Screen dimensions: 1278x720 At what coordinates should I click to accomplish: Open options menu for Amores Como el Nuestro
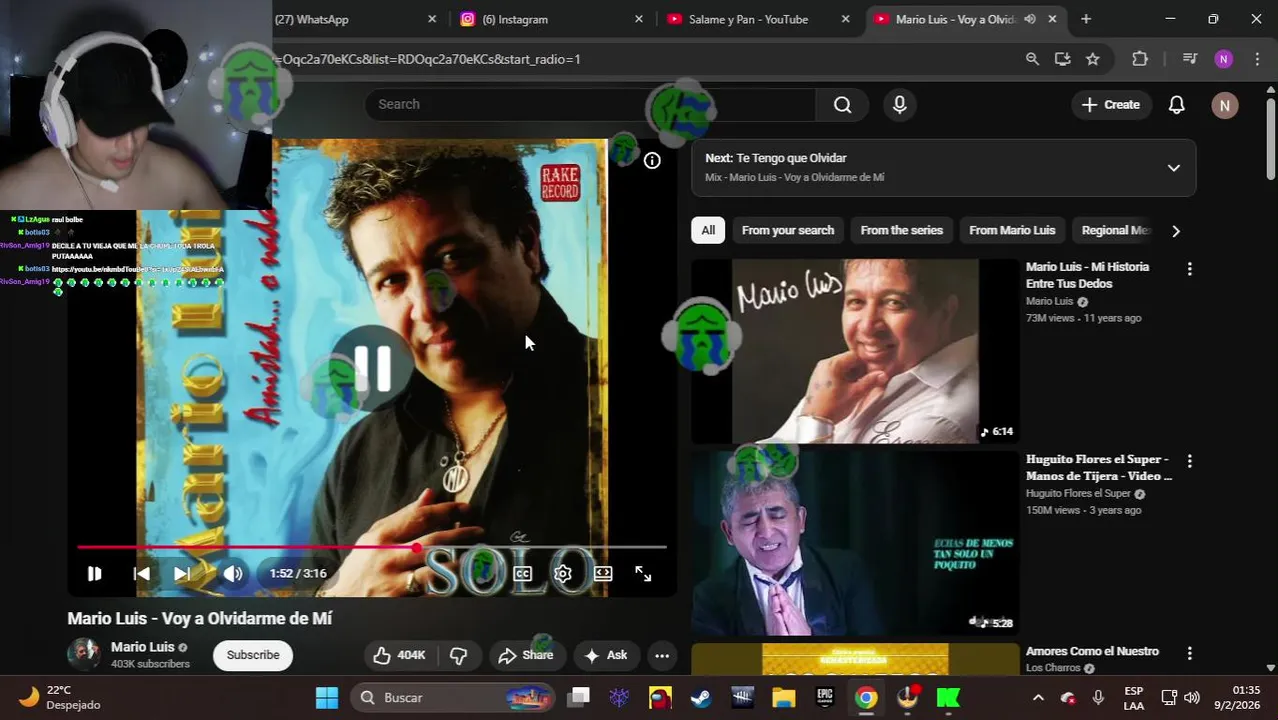[1189, 653]
